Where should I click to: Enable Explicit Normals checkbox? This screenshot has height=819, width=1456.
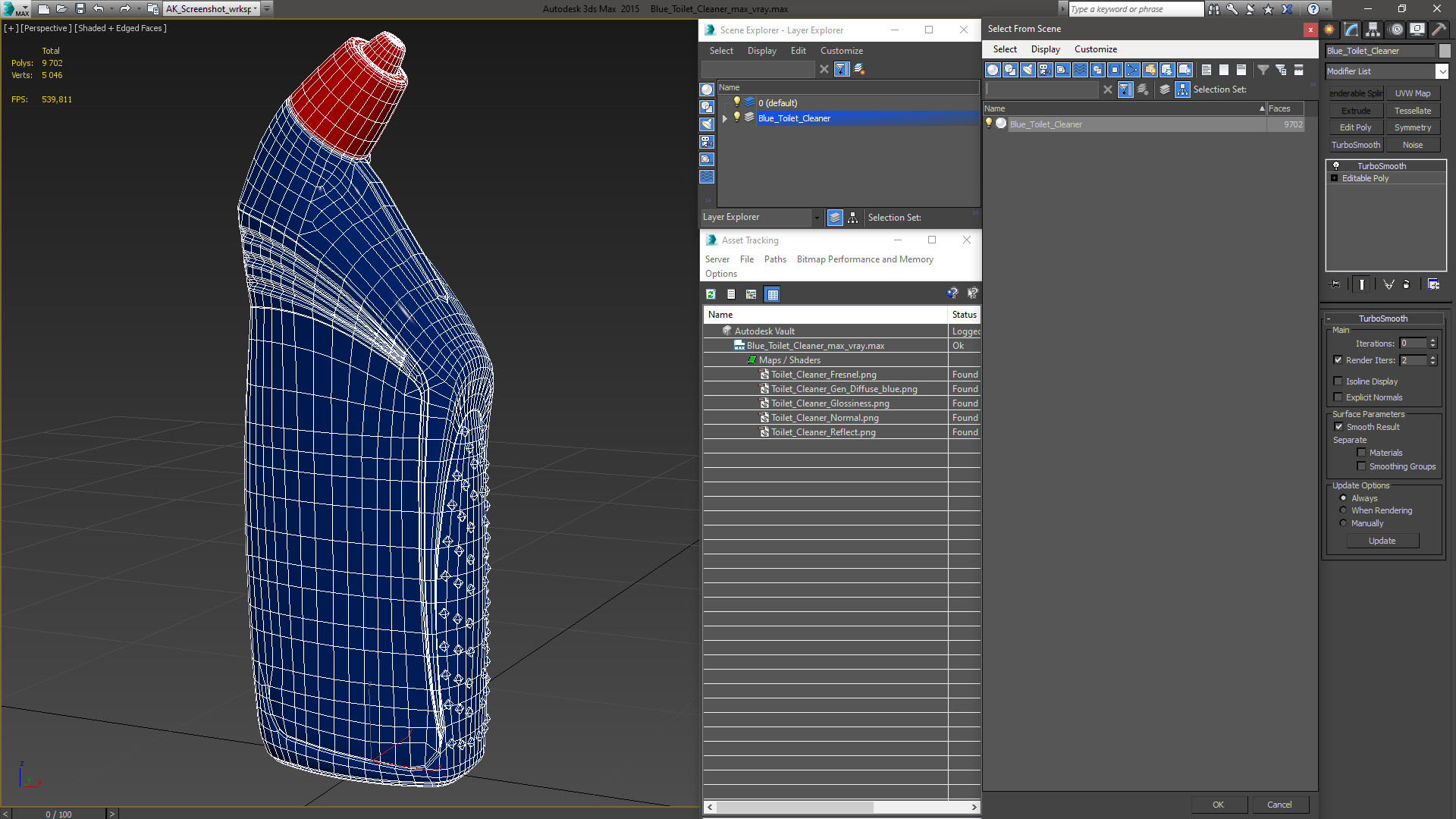pos(1338,397)
